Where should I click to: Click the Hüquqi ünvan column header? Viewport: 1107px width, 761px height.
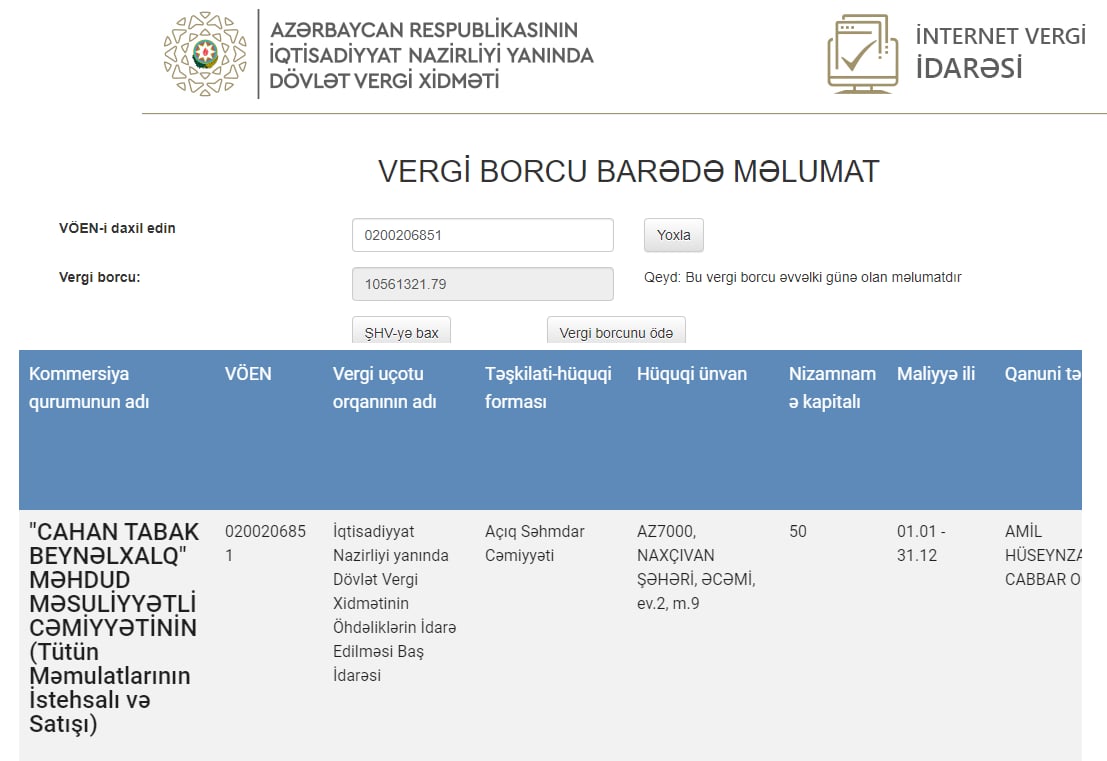(692, 374)
